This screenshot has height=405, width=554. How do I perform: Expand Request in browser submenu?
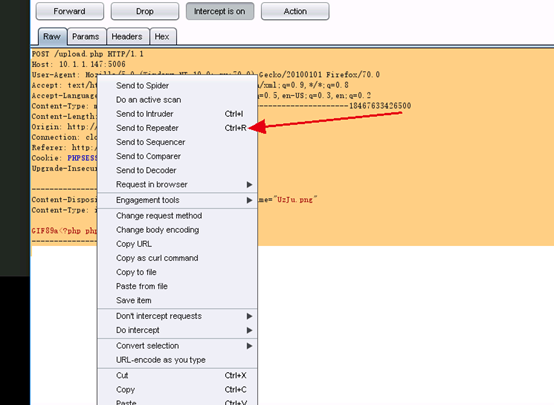(177, 184)
